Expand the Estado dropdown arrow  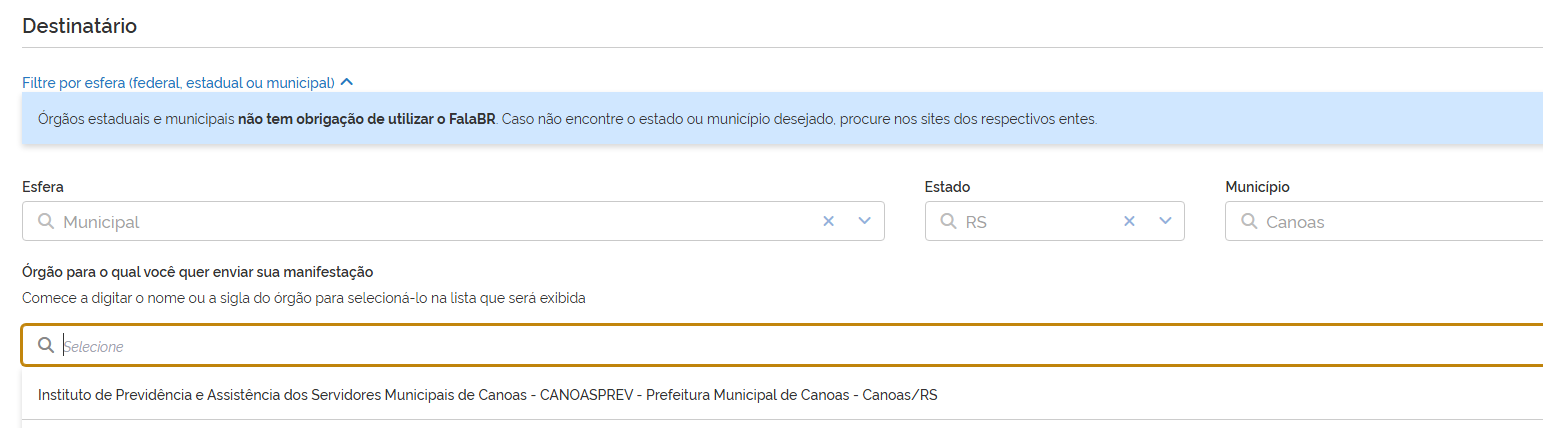[1165, 222]
